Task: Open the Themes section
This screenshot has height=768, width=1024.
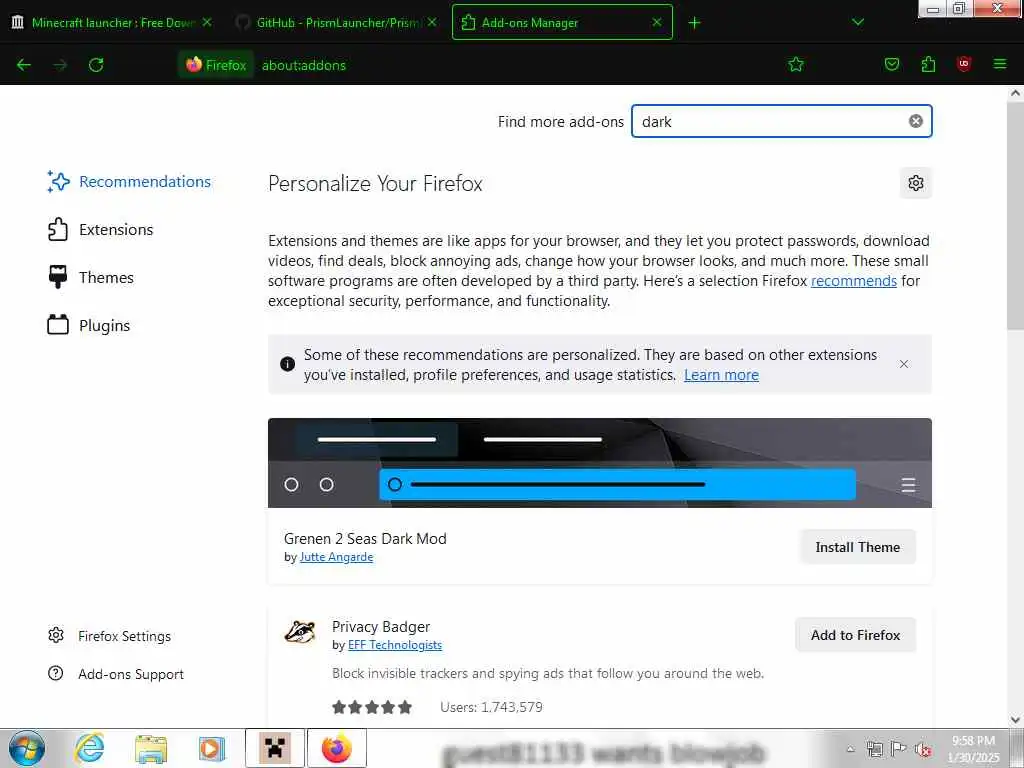Action: tap(91, 278)
